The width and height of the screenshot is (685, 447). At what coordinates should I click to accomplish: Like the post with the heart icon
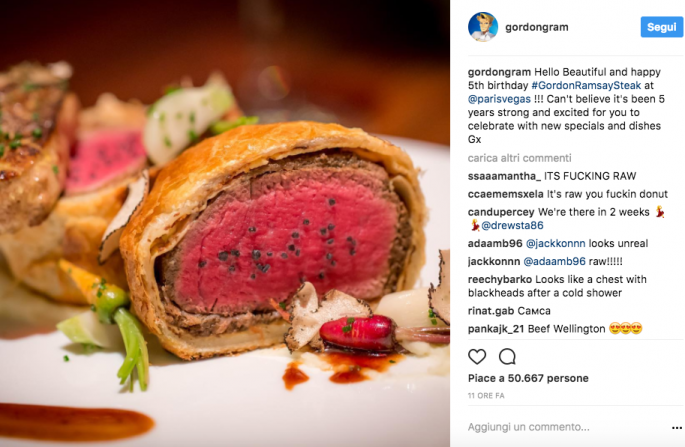pos(477,357)
